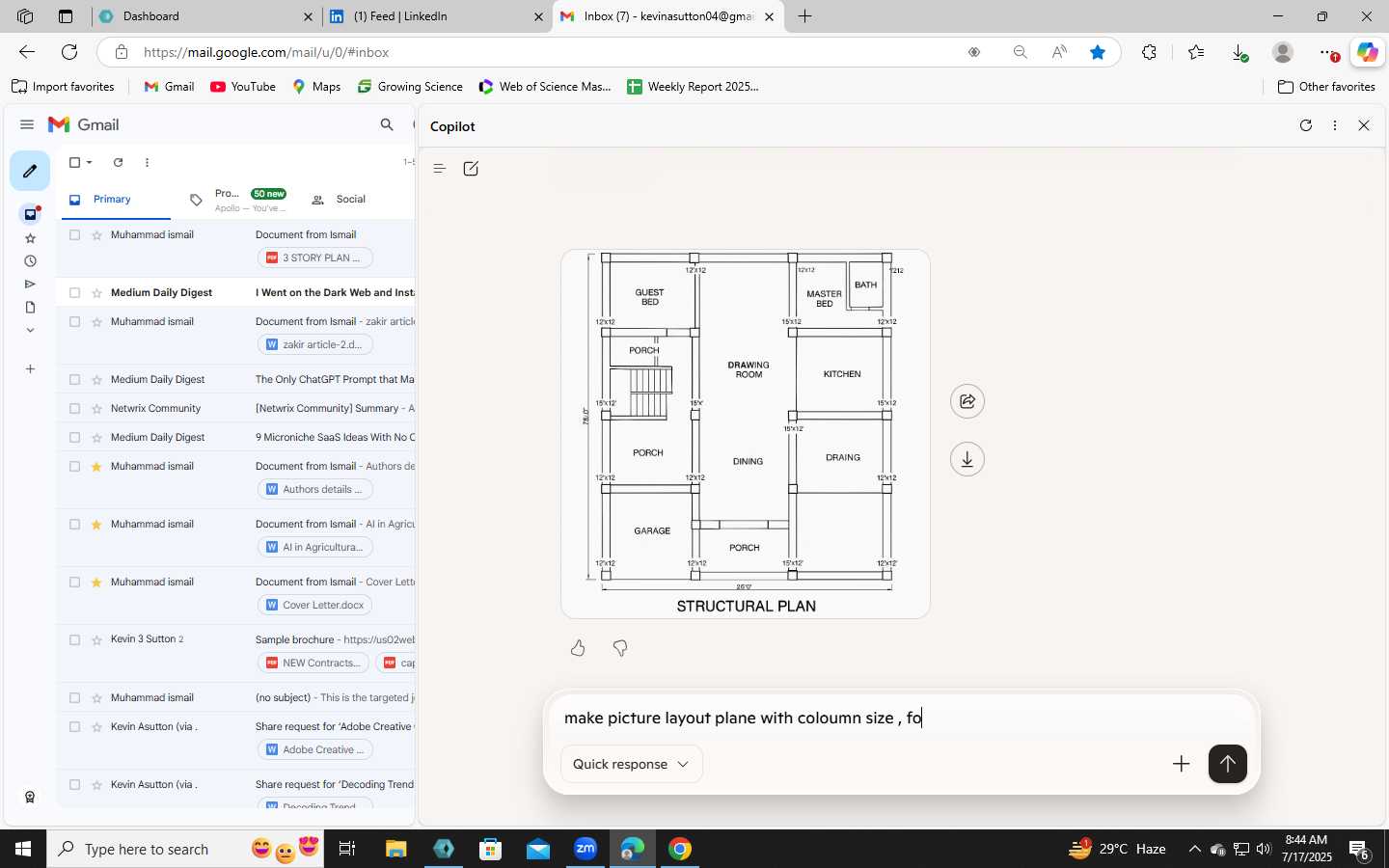Open a new browser tab
The width and height of the screenshot is (1389, 868).
(x=804, y=16)
